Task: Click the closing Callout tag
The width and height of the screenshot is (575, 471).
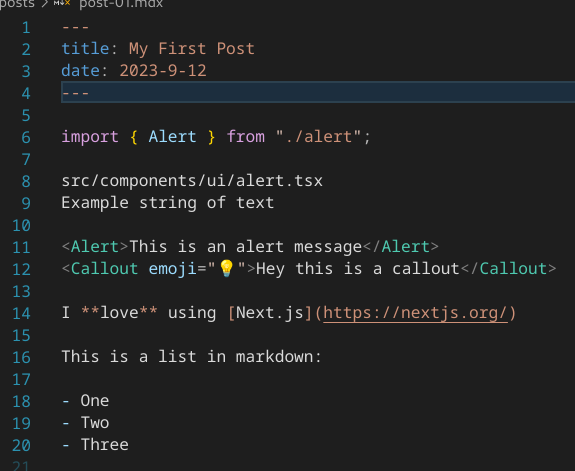Action: tap(508, 269)
